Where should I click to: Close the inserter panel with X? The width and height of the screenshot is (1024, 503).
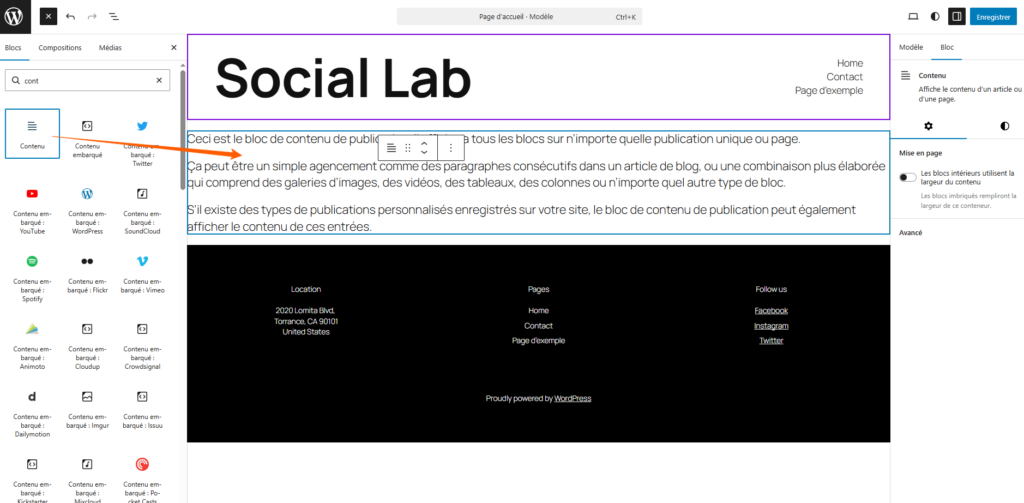[x=174, y=48]
